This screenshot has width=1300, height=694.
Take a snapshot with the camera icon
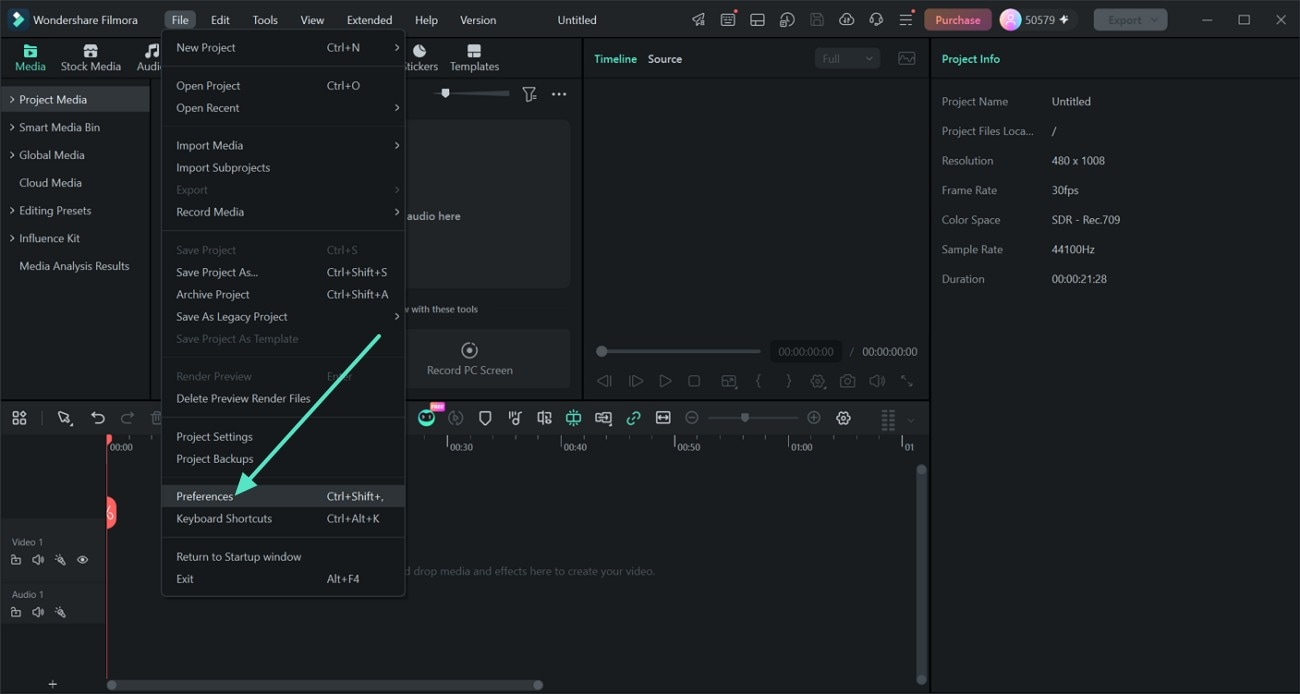click(847, 381)
